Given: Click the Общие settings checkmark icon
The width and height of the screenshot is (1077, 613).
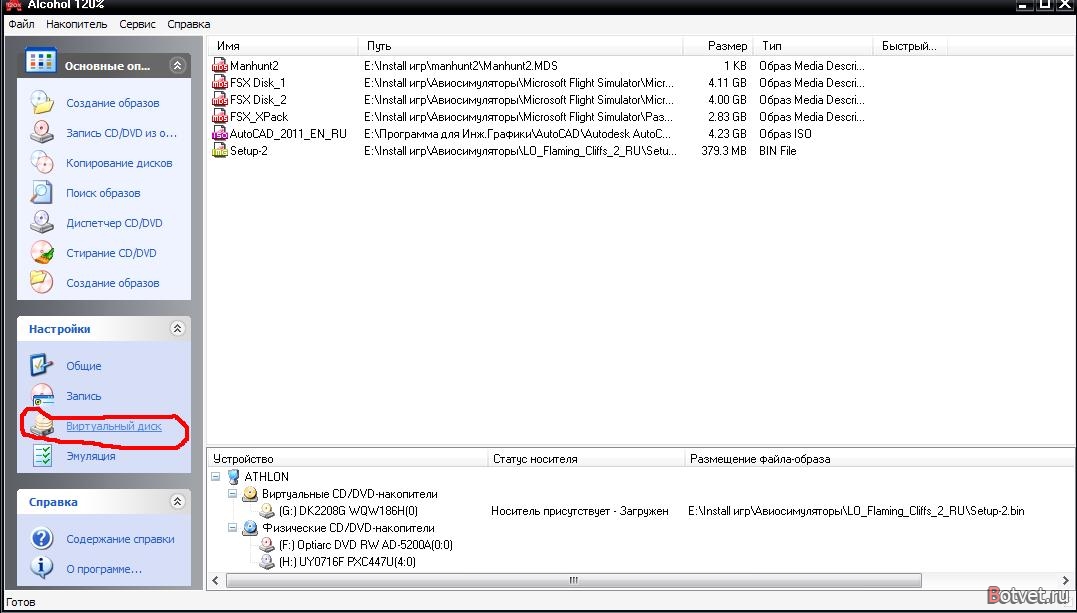Looking at the screenshot, I should coord(42,366).
